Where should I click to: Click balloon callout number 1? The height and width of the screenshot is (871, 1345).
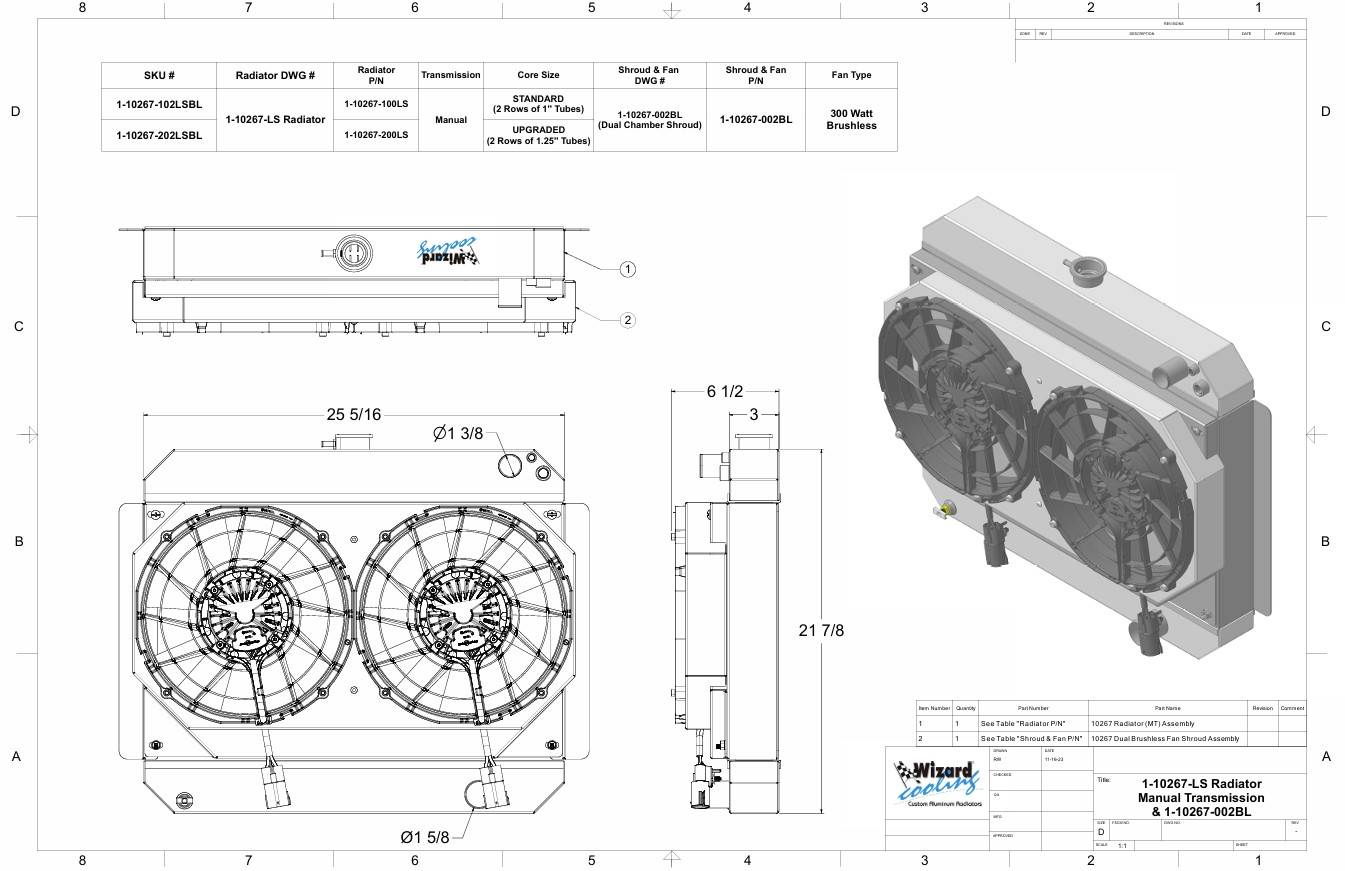pyautogui.click(x=627, y=269)
